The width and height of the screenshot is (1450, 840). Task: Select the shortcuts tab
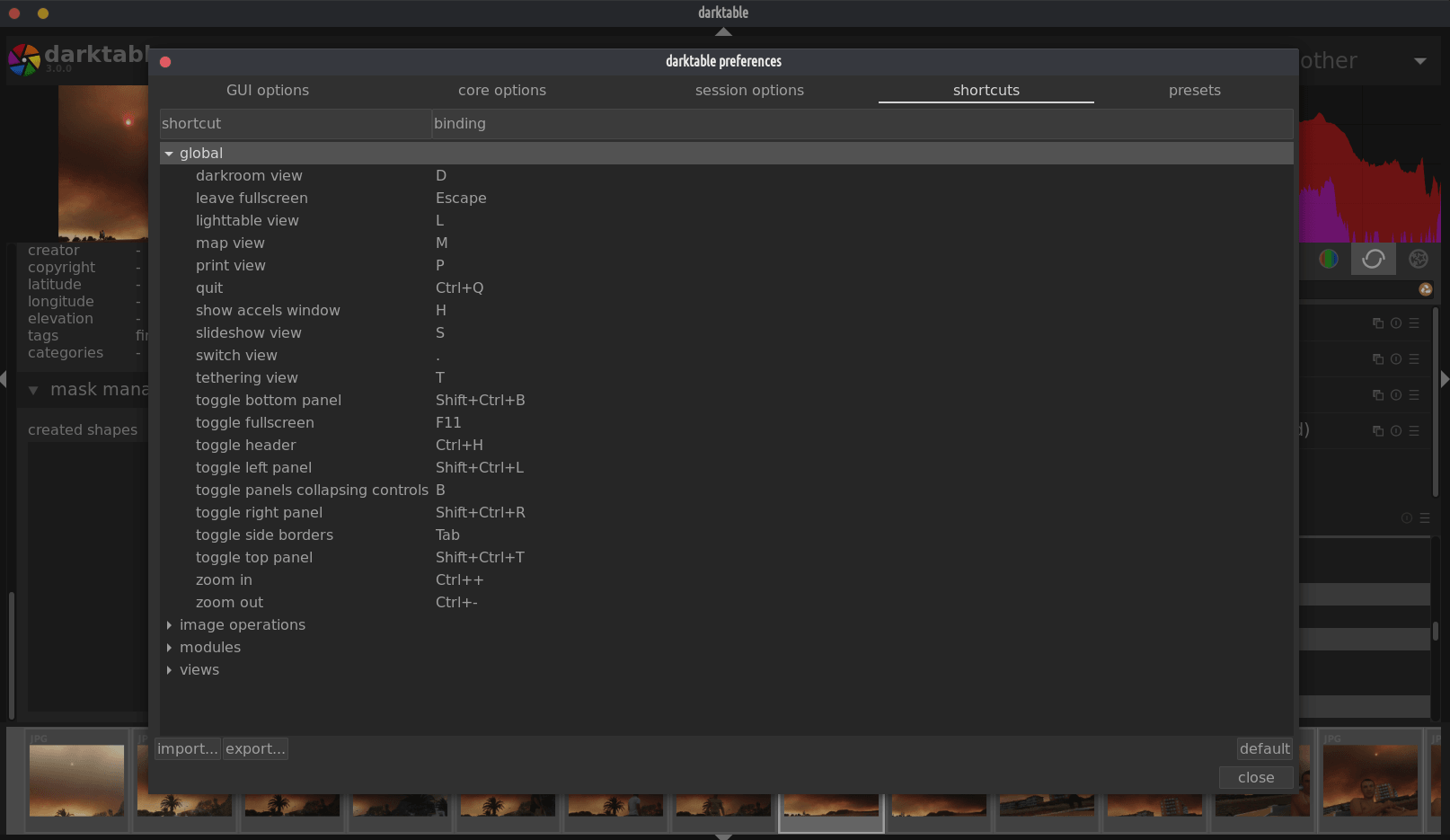(x=986, y=90)
